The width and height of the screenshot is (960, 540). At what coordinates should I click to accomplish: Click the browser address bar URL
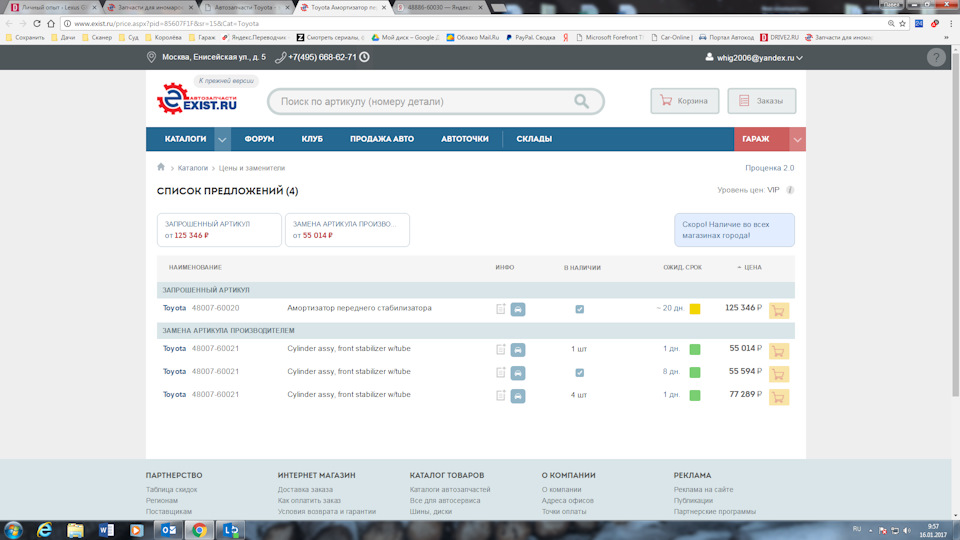[x=167, y=23]
